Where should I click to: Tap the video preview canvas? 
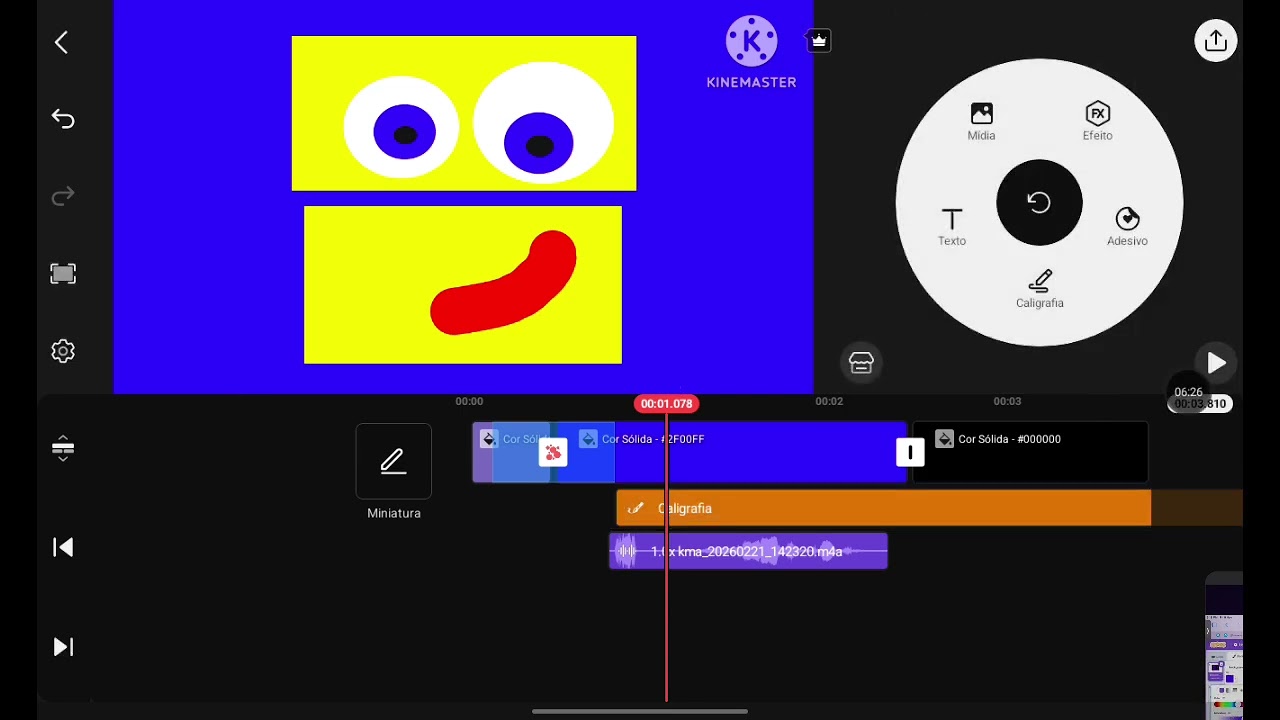click(x=463, y=197)
